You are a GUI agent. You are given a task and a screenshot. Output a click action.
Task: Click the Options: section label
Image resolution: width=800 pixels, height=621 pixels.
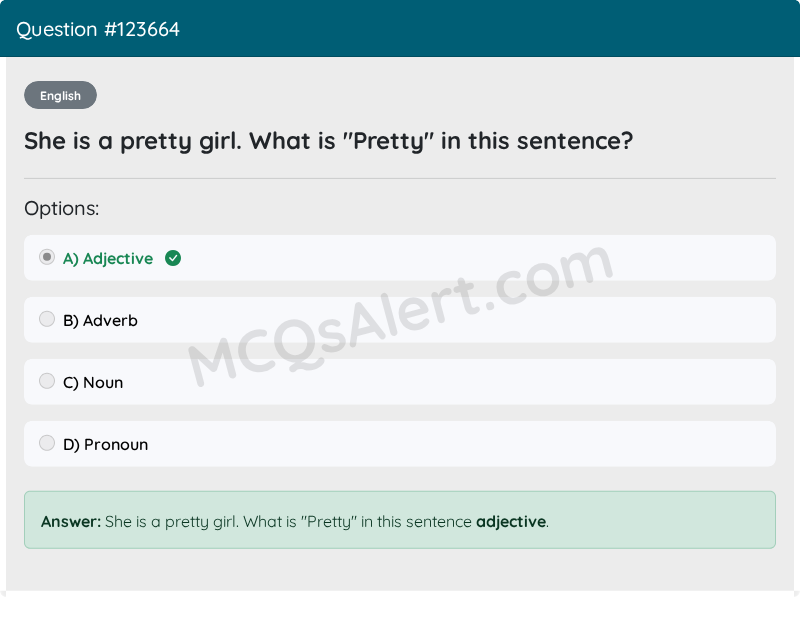(x=61, y=208)
